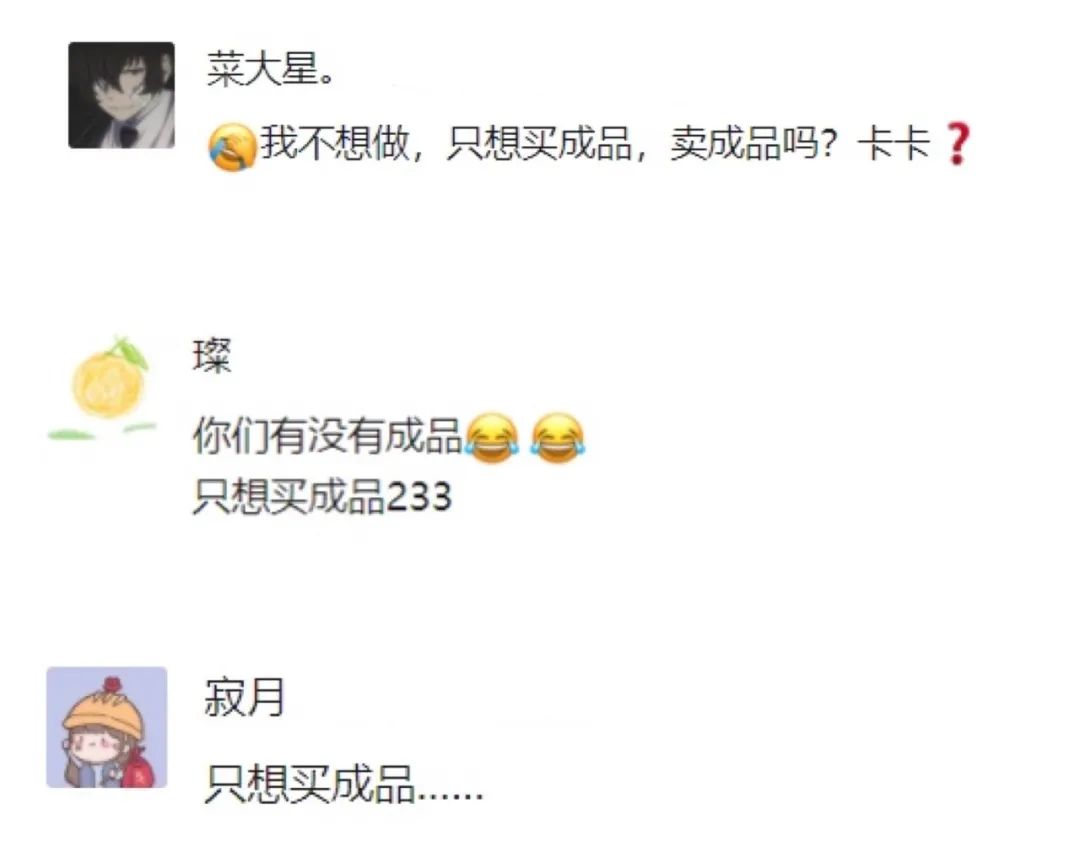
Task: Click the username 寂月
Action: [x=245, y=698]
